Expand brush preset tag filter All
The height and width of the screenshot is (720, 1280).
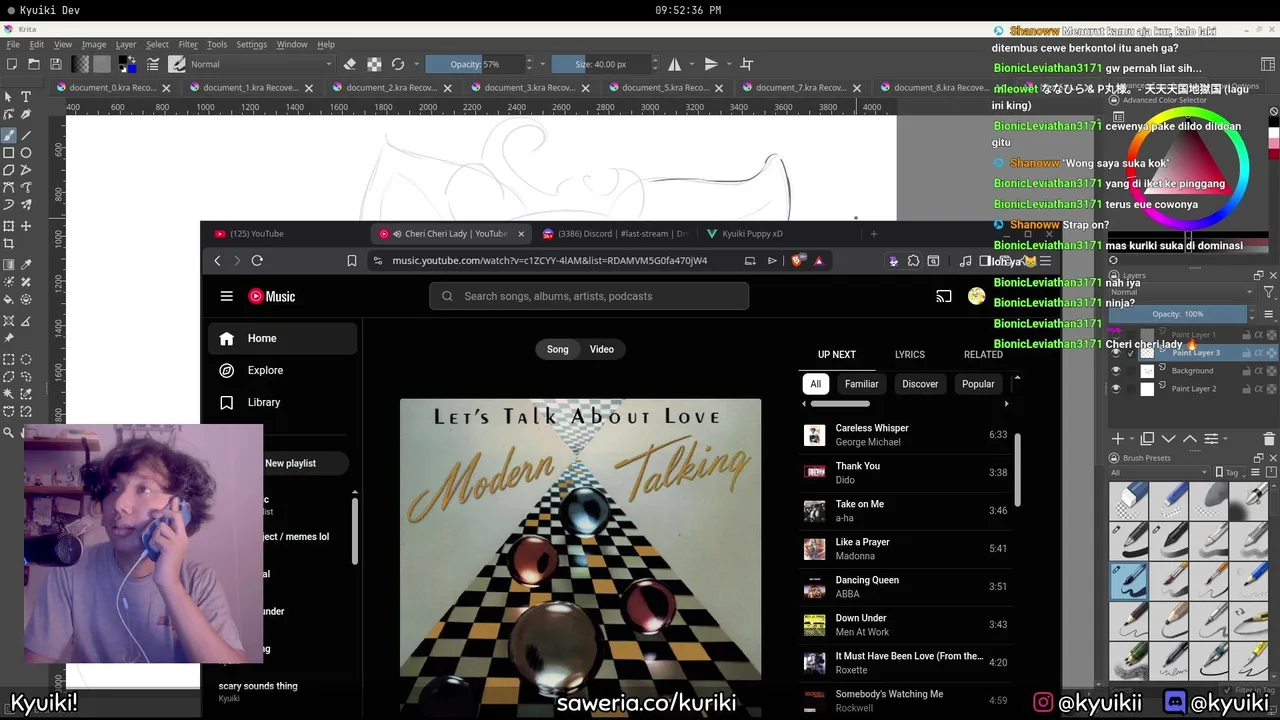coord(1159,472)
